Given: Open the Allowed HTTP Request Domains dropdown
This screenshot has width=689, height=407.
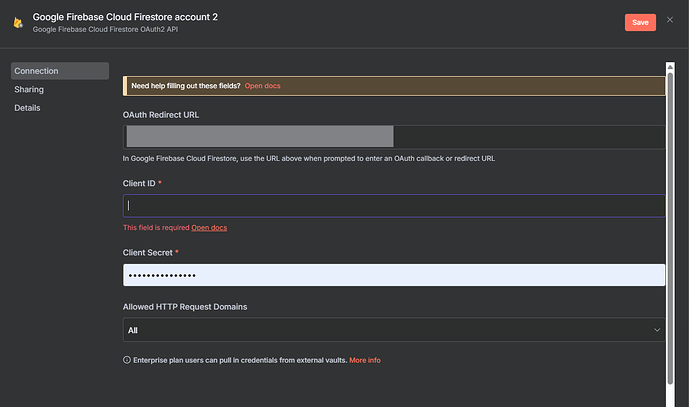Looking at the screenshot, I should click(x=394, y=329).
